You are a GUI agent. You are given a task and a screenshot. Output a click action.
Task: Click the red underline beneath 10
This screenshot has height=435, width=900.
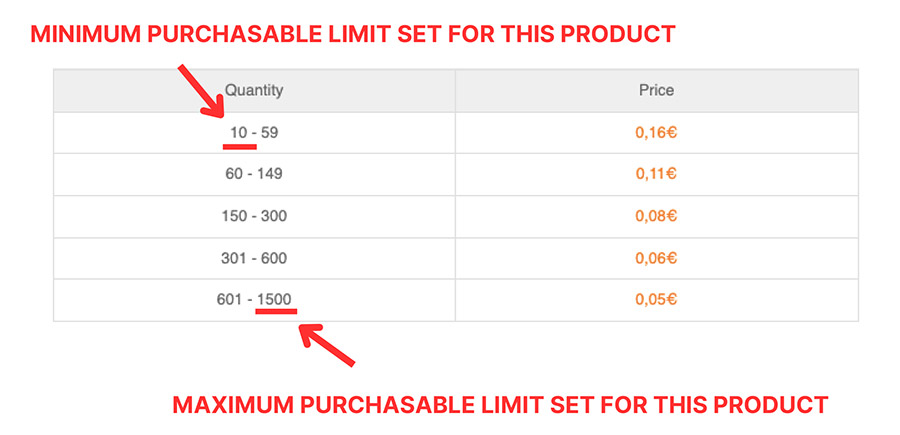pos(240,146)
